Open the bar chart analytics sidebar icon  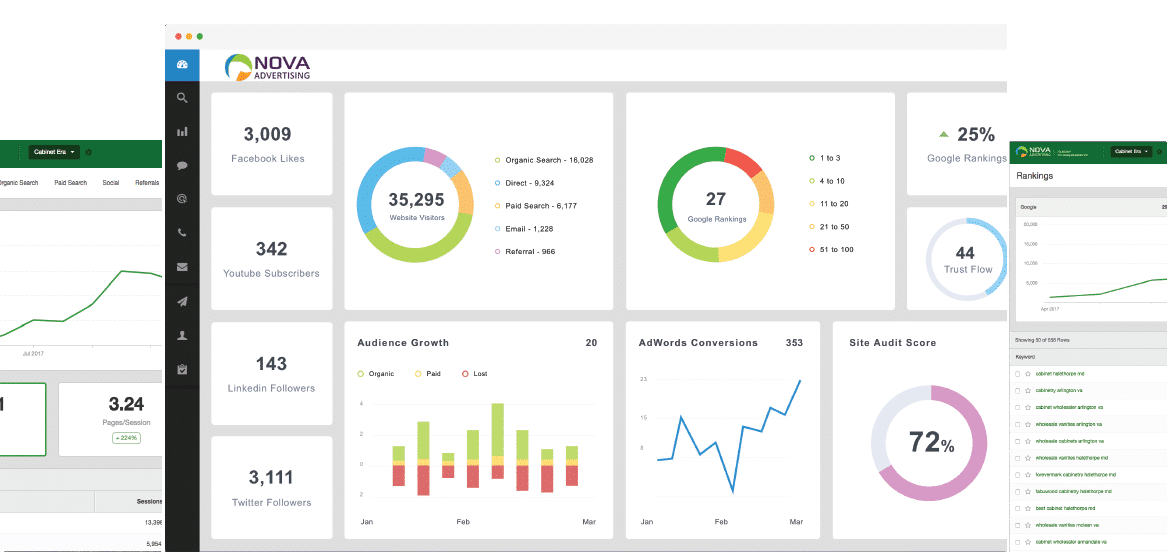(182, 131)
